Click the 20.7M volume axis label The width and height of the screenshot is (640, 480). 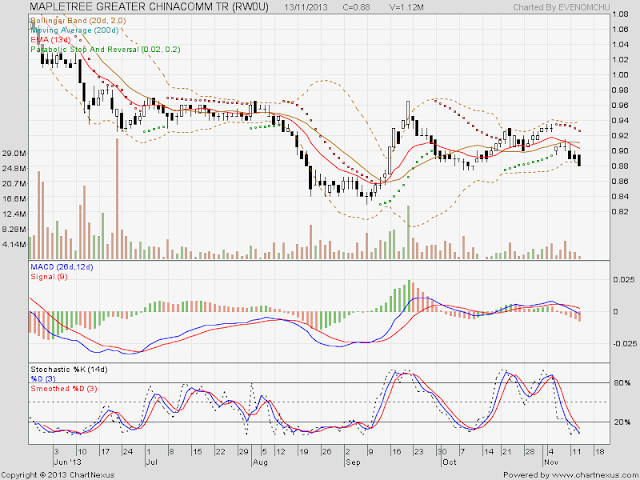click(14, 184)
